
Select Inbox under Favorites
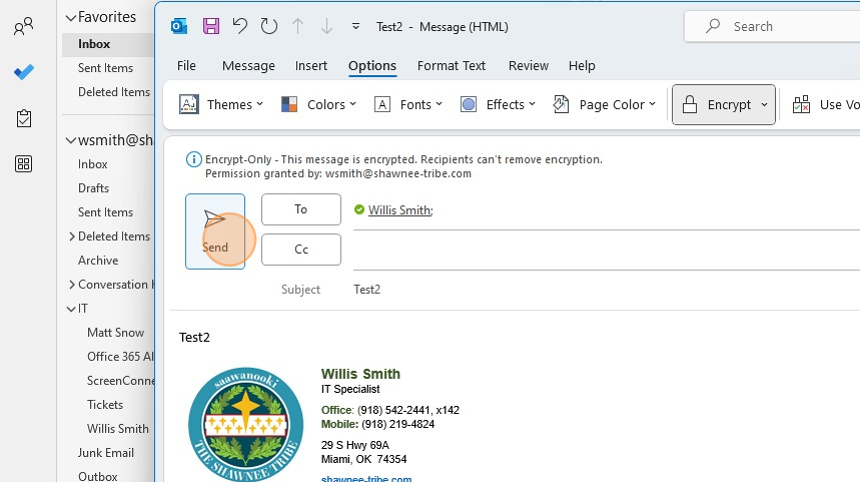[108, 44]
